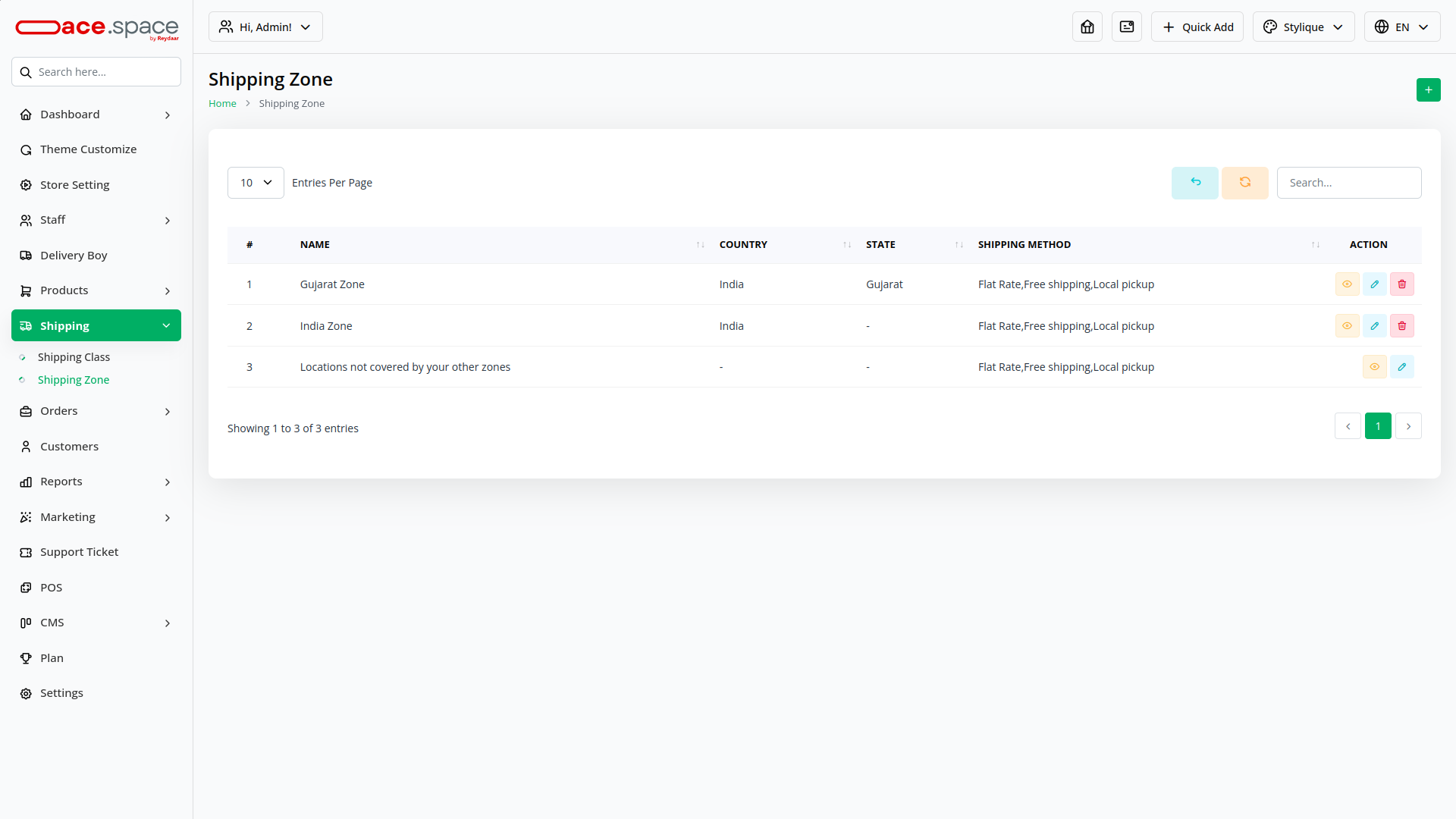View the Gujarat Zone details
Viewport: 1456px width, 819px height.
[x=1347, y=284]
